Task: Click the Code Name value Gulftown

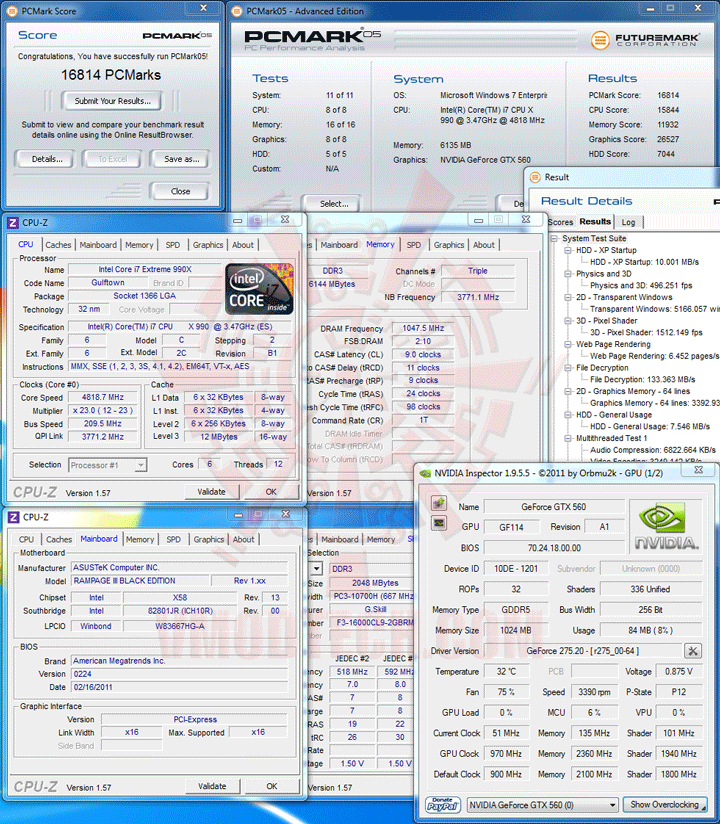Action: [108, 283]
